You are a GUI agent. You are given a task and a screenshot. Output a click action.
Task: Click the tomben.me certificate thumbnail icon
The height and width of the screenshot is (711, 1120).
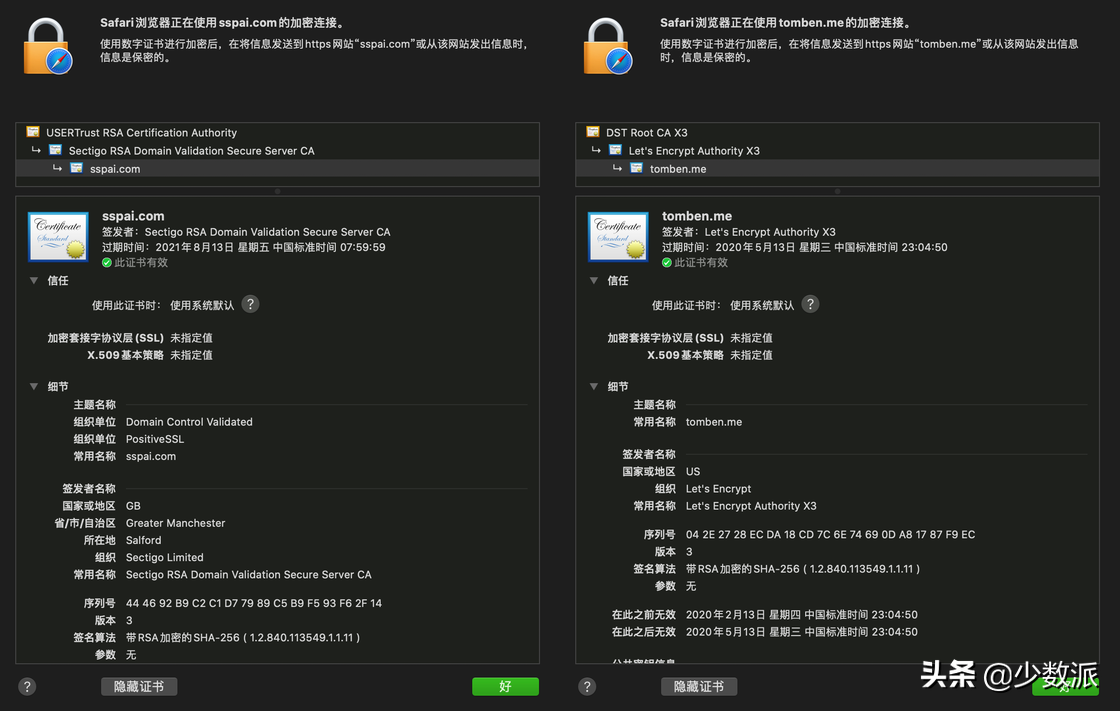(617, 237)
